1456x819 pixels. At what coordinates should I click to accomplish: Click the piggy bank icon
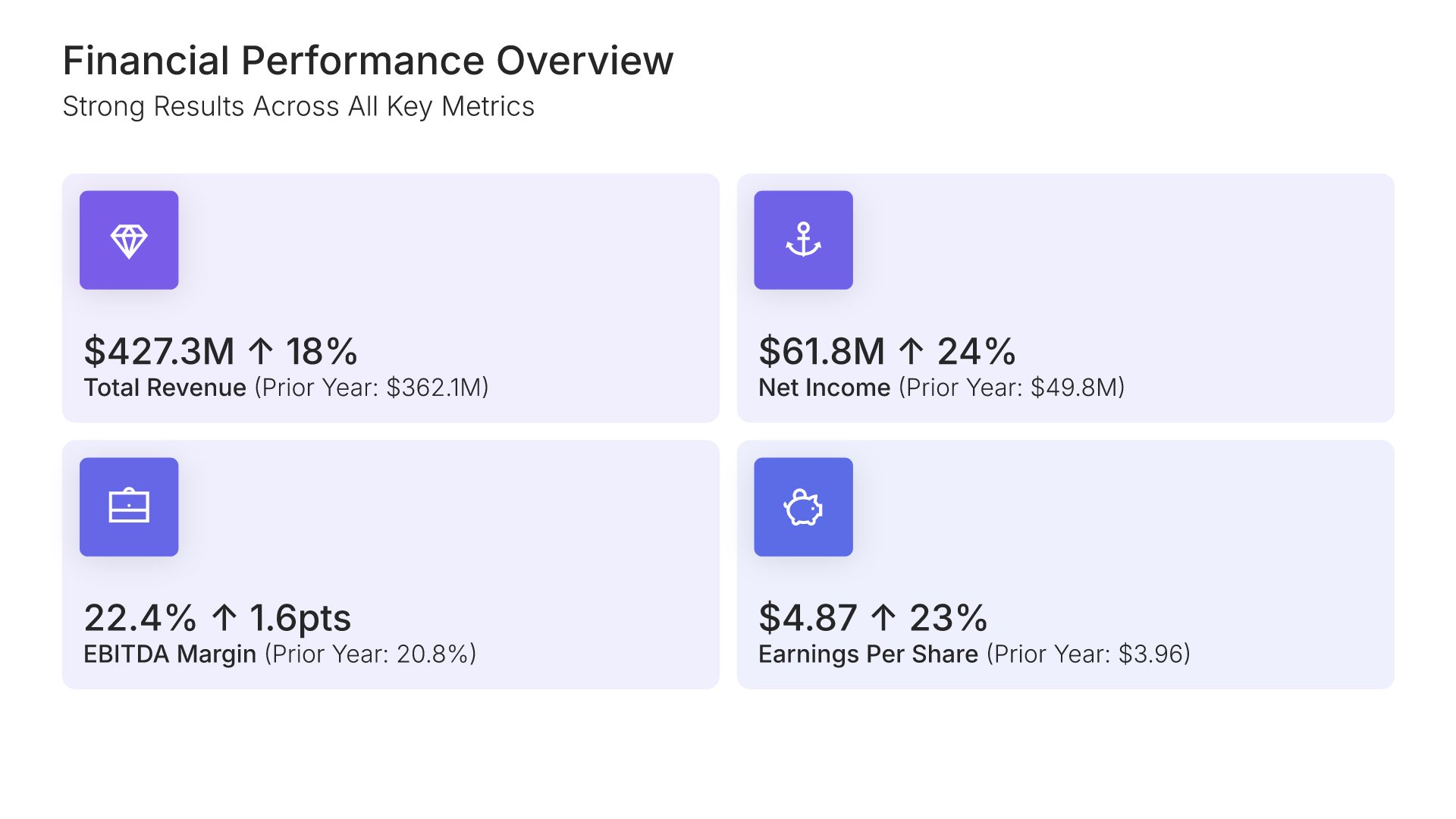pos(803,507)
